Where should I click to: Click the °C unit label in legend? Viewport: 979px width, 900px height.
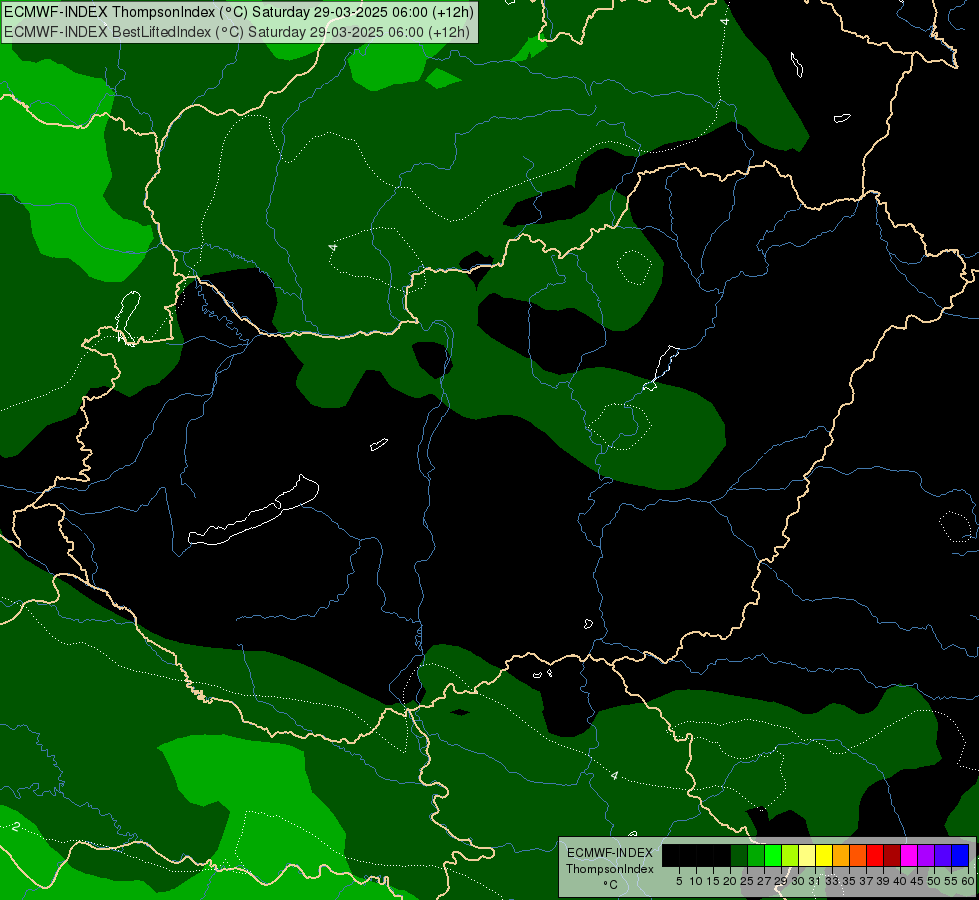[611, 885]
